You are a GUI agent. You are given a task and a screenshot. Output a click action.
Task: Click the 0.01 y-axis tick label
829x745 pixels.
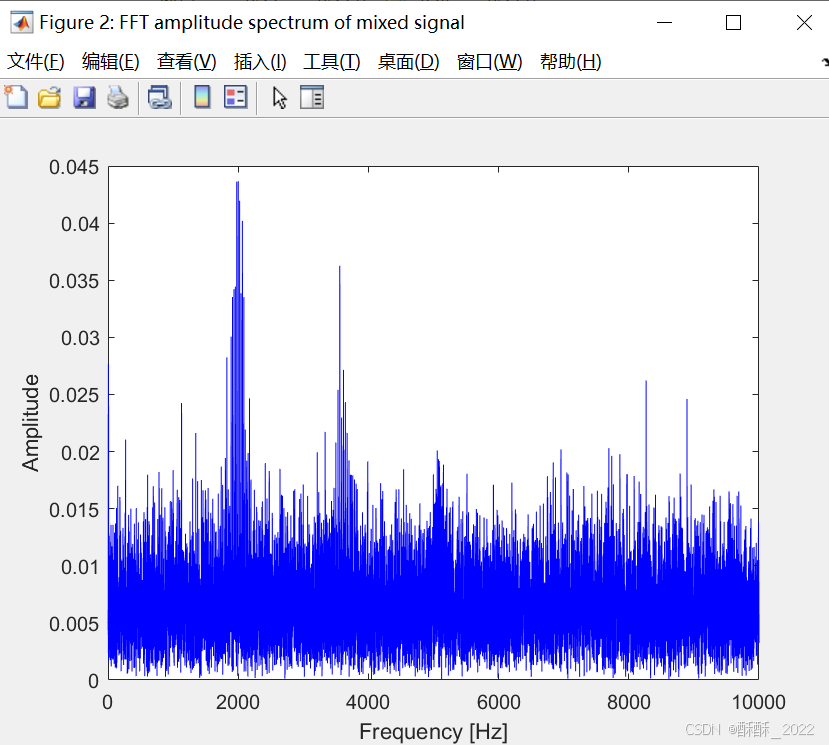80,567
